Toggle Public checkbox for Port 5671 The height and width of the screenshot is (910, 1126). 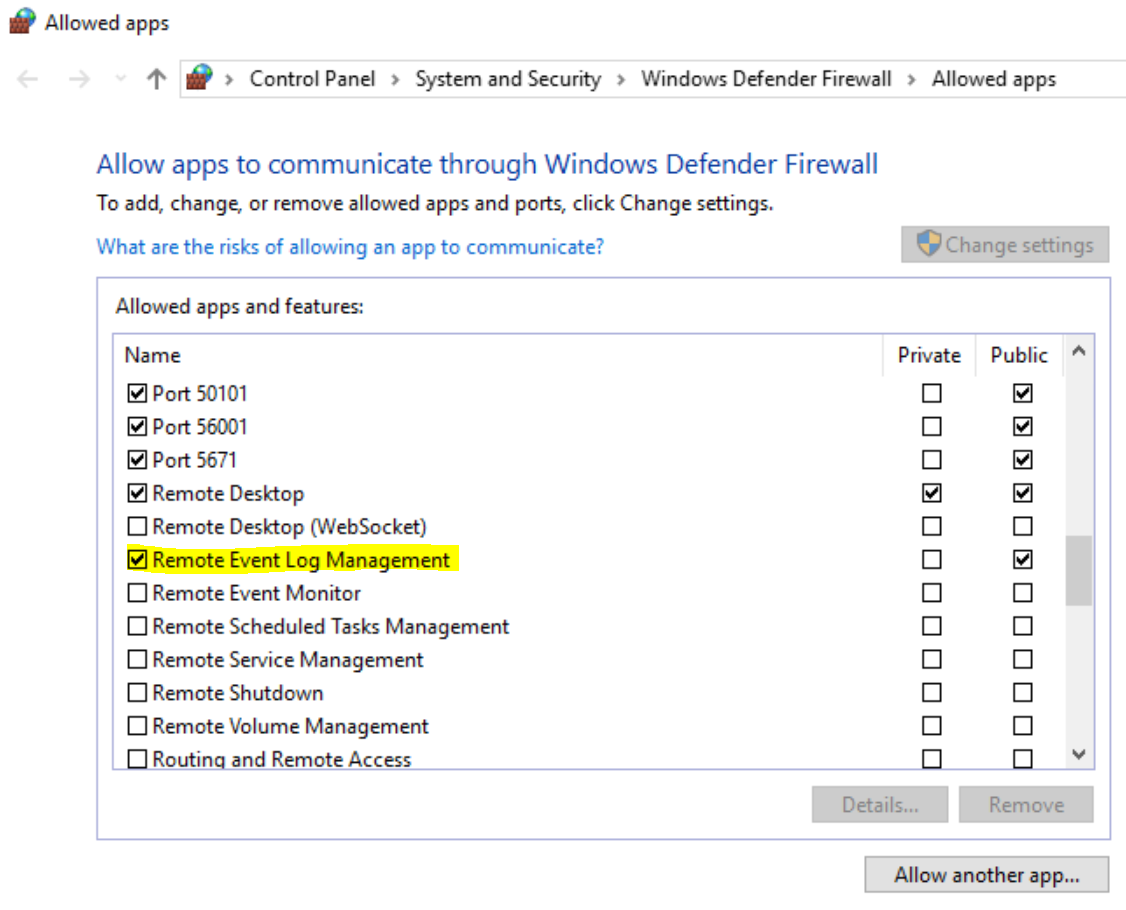pyautogui.click(x=1022, y=460)
